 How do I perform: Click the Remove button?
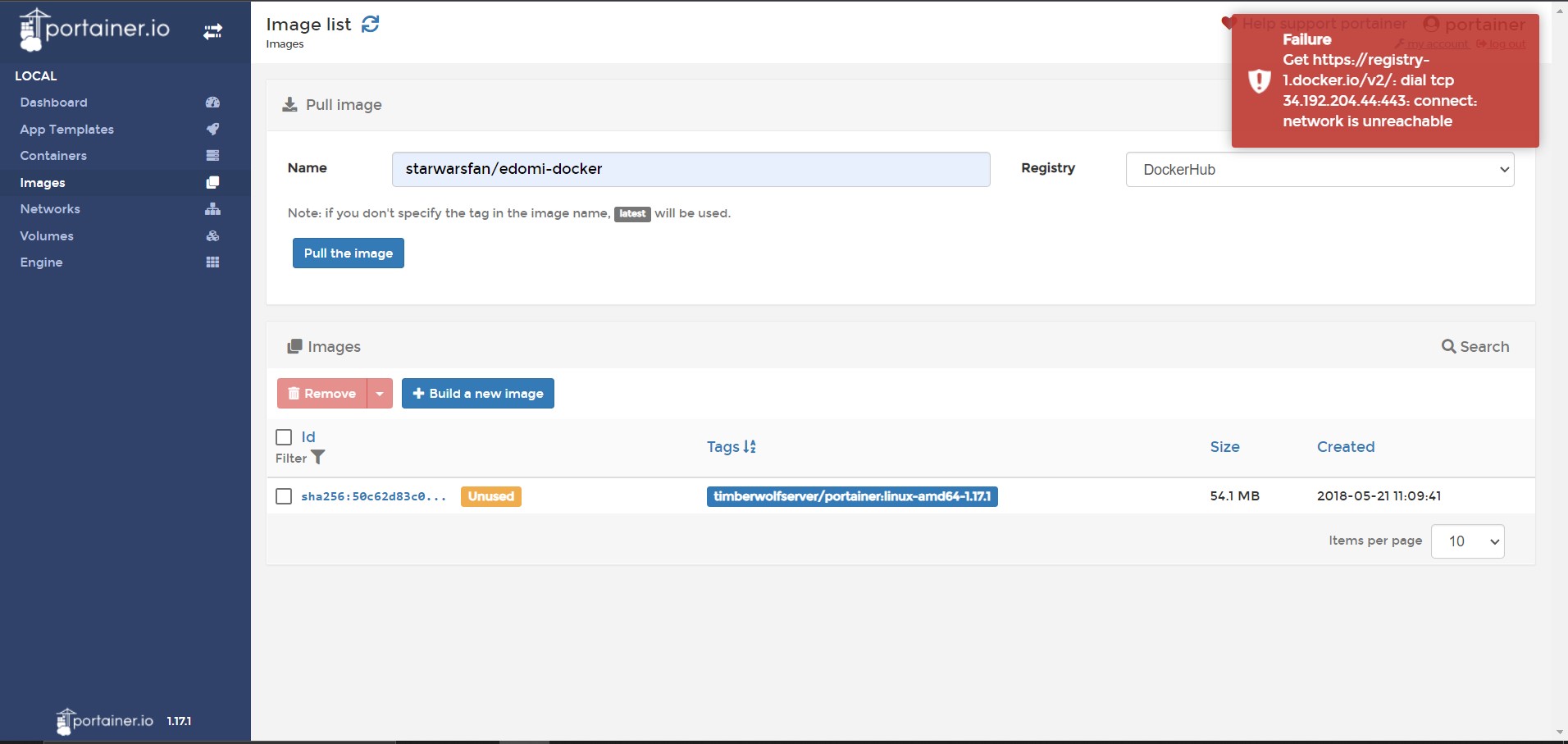(x=322, y=394)
